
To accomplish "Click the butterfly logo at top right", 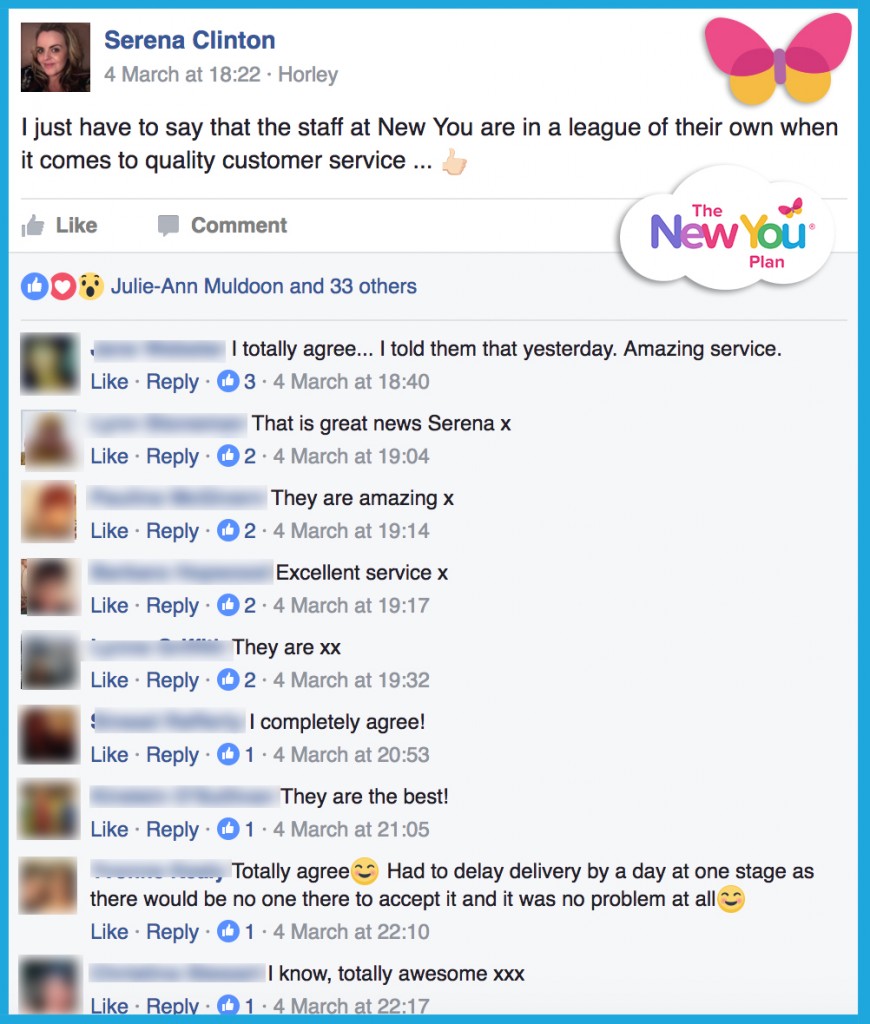I will tap(779, 57).
